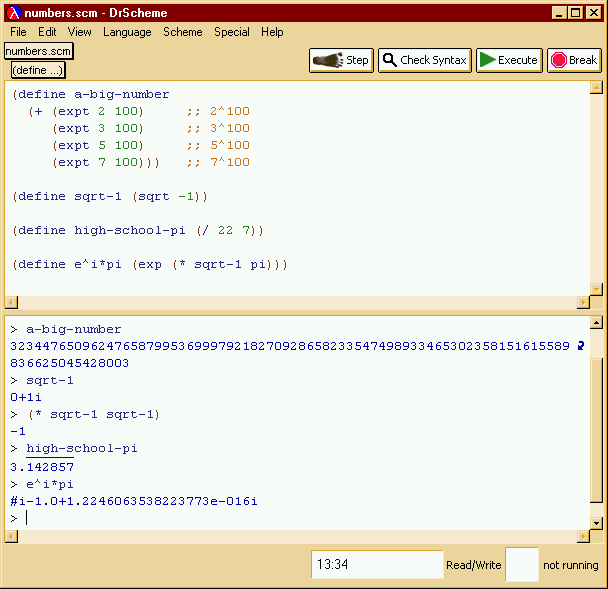The height and width of the screenshot is (589, 608).
Task: Click definitions pane right scroll arrow
Action: [x=583, y=302]
